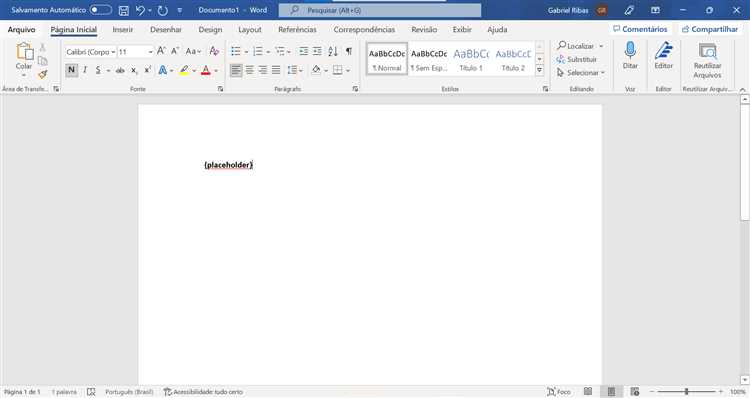Increase font size with the larger A

coord(161,51)
